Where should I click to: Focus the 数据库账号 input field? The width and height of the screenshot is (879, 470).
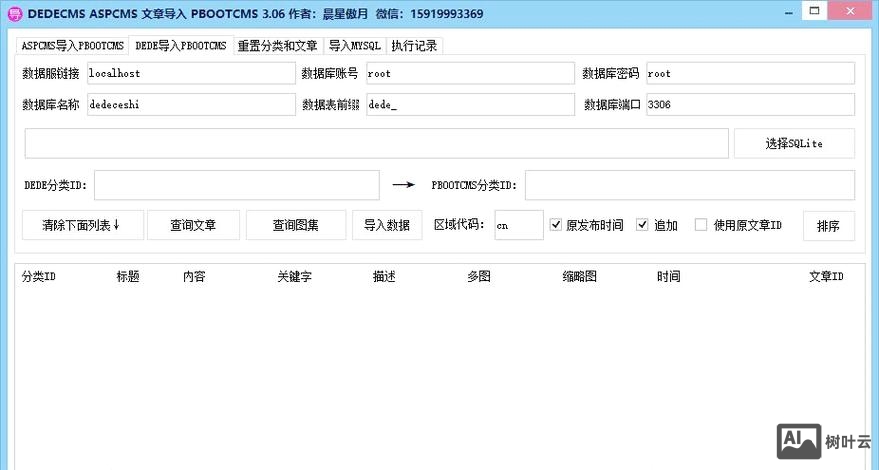tap(470, 73)
